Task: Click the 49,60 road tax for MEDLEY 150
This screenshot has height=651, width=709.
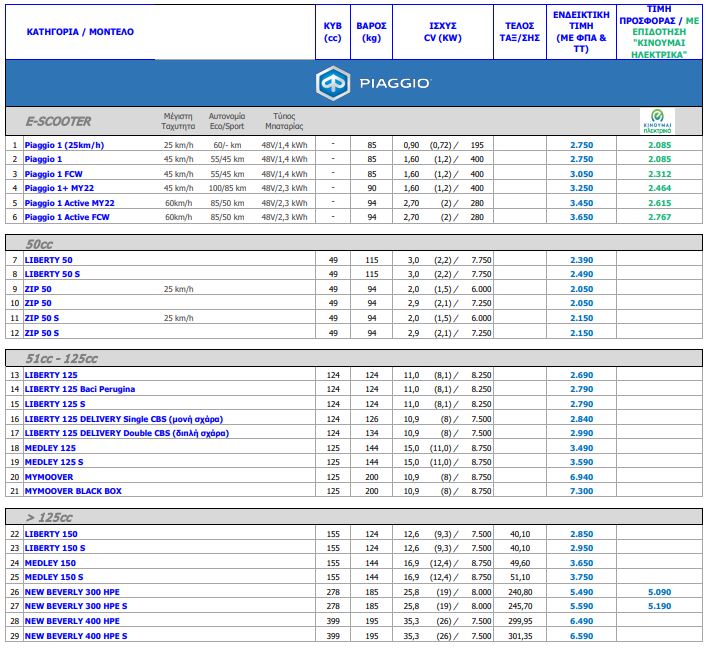Action: point(520,563)
